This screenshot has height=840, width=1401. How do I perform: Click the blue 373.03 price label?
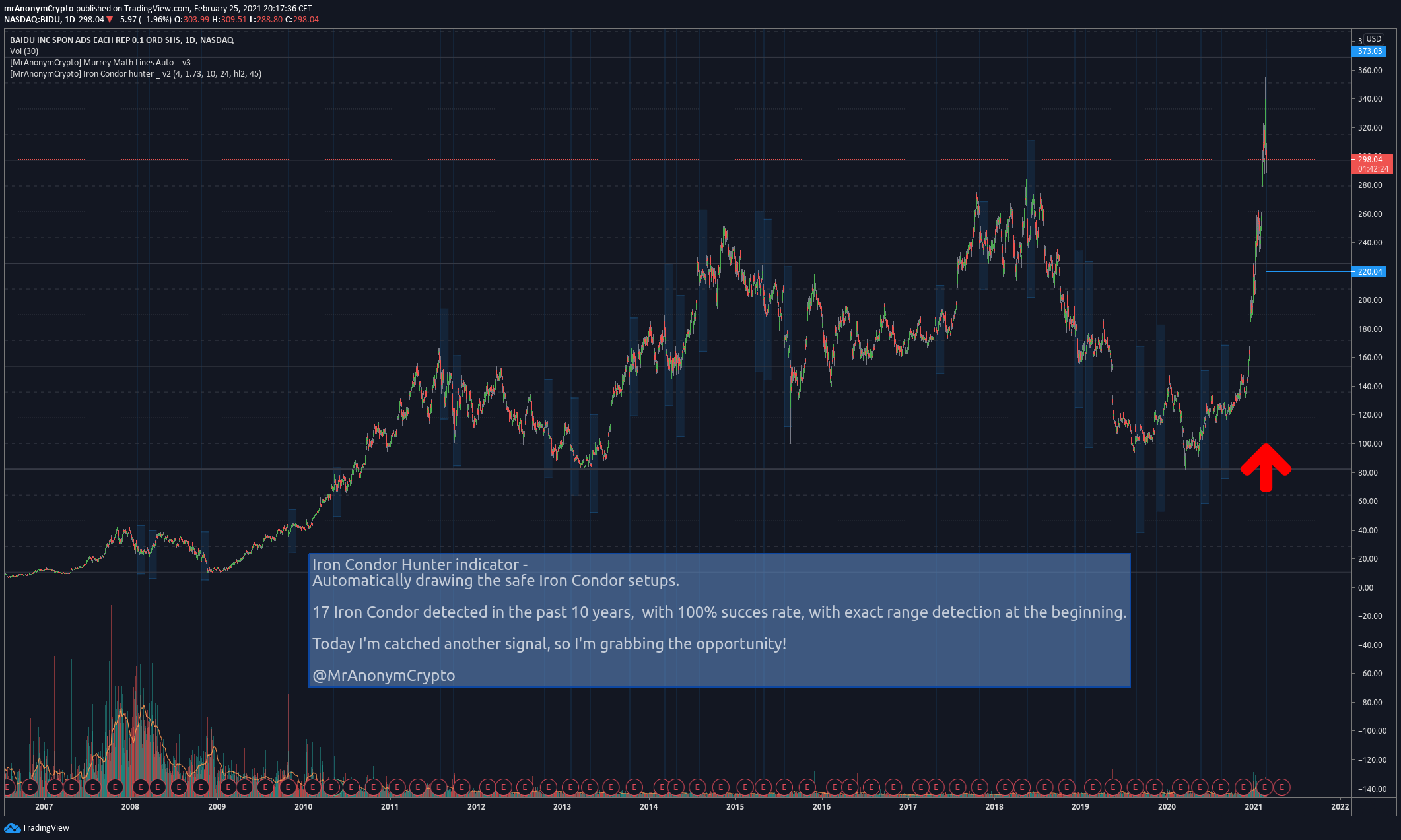tap(1369, 51)
